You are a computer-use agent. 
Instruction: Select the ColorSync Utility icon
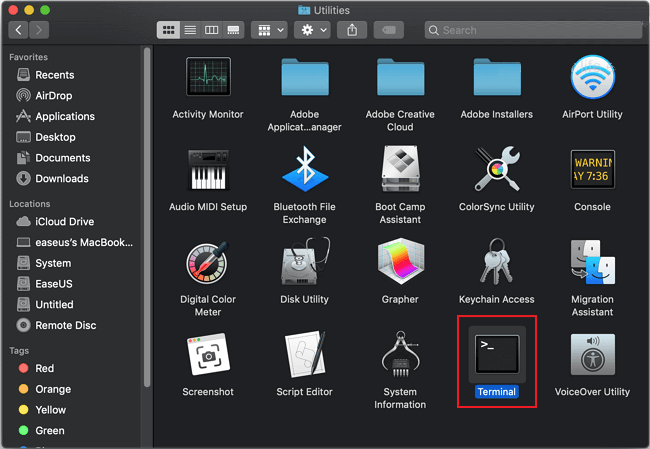[497, 168]
